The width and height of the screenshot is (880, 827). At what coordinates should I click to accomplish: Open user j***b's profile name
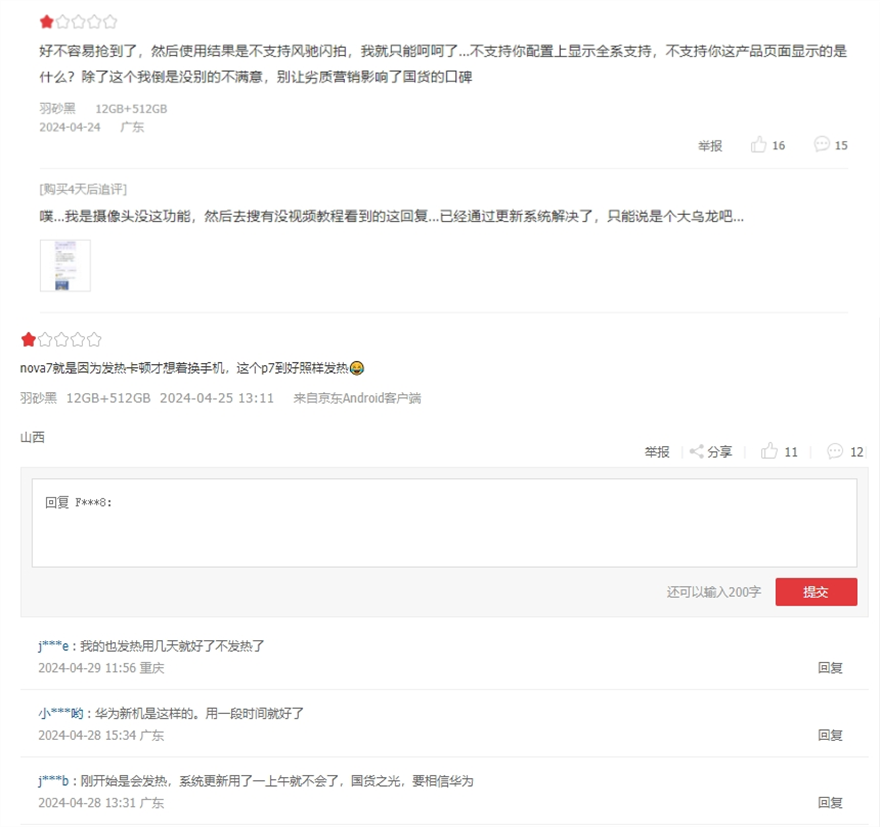tap(53, 781)
